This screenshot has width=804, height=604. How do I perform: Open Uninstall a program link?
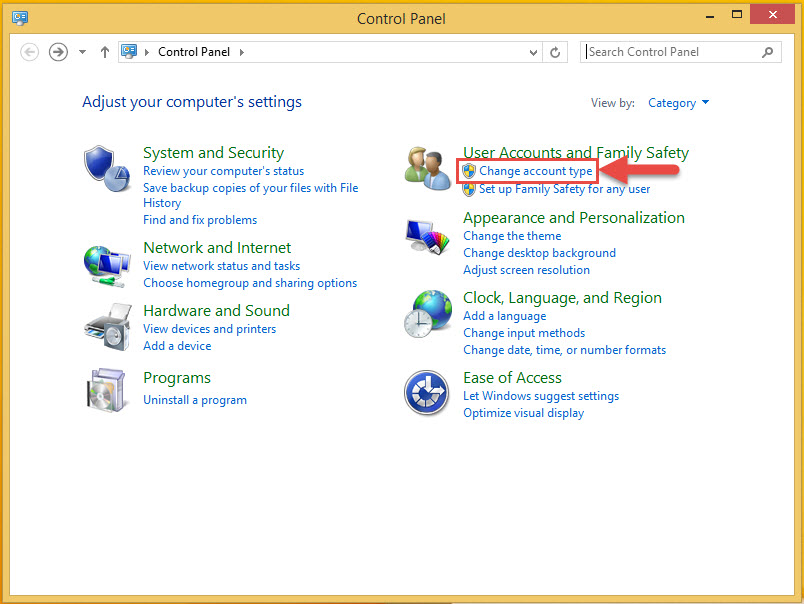[195, 400]
